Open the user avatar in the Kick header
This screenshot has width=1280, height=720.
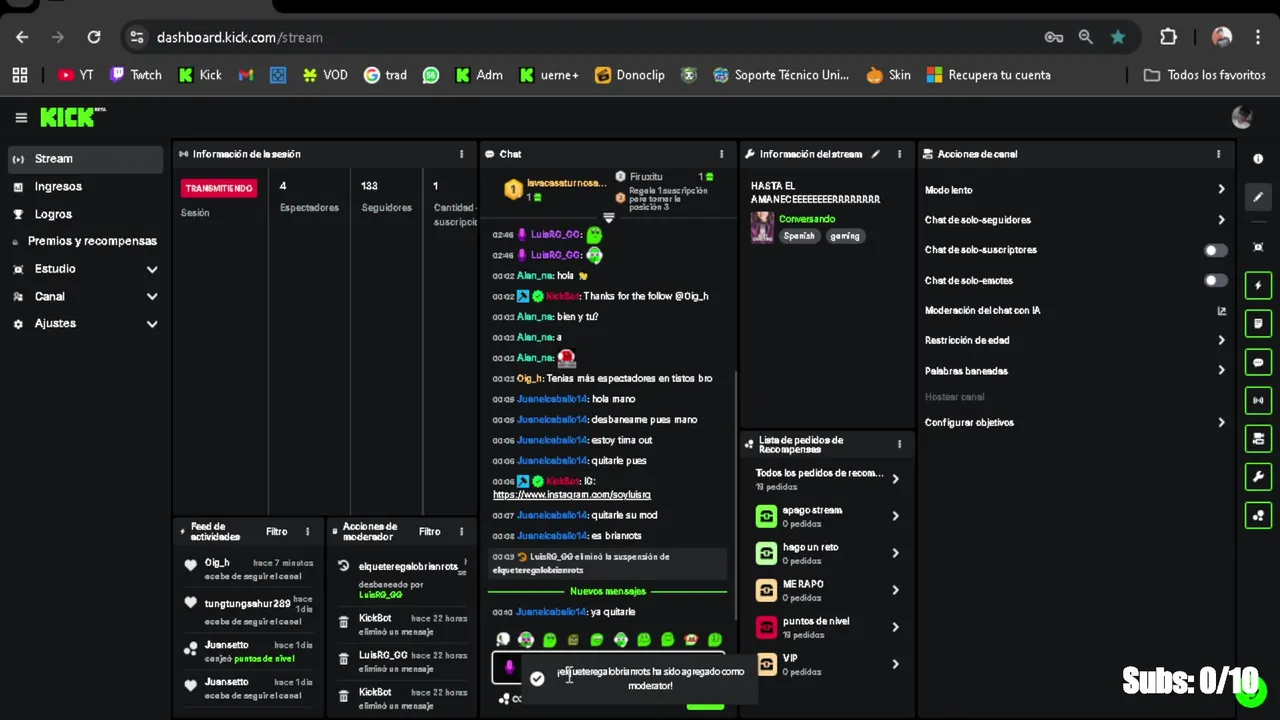click(1242, 117)
